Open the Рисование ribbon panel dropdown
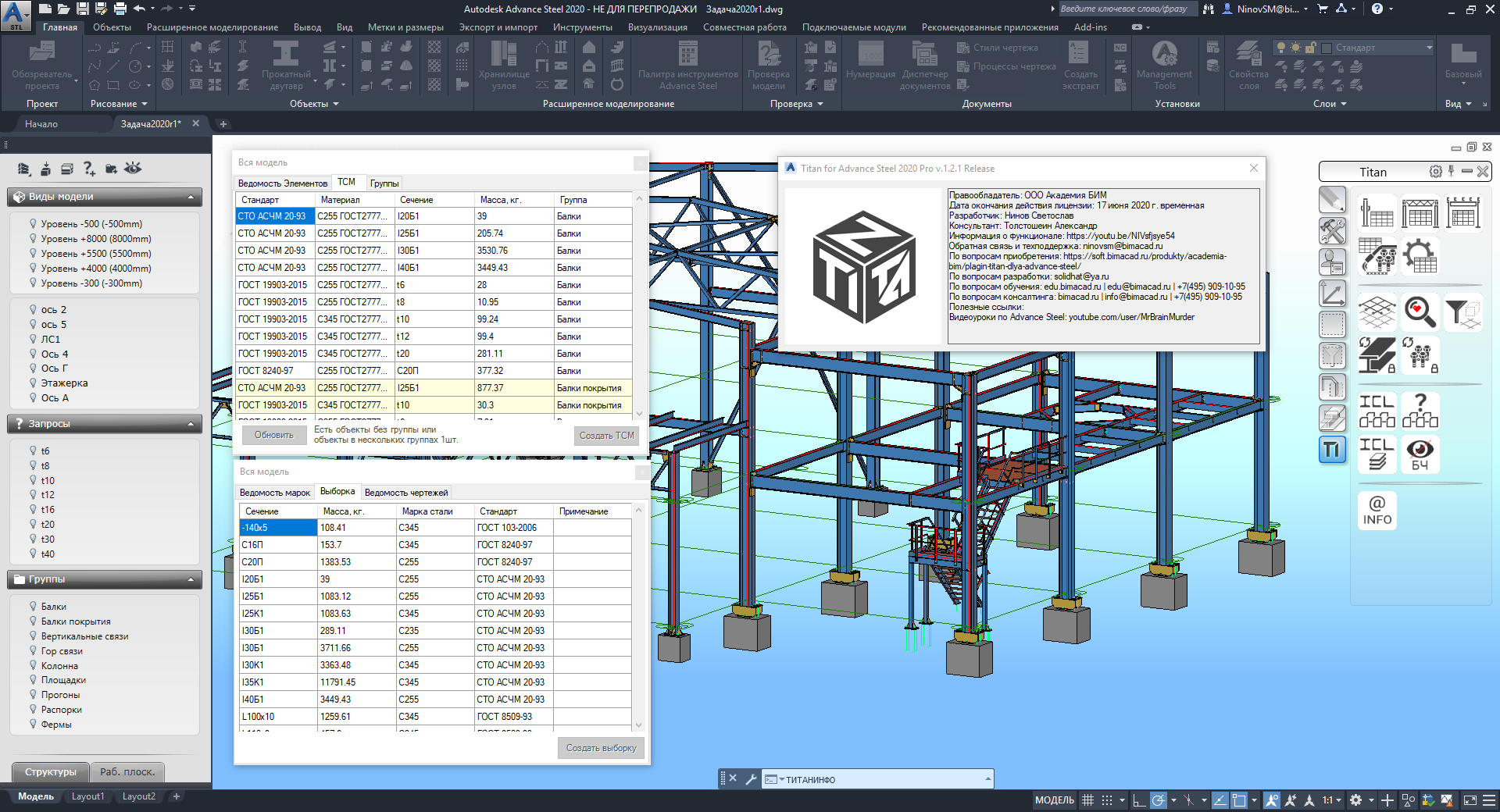Image resolution: width=1500 pixels, height=812 pixels. (x=118, y=104)
